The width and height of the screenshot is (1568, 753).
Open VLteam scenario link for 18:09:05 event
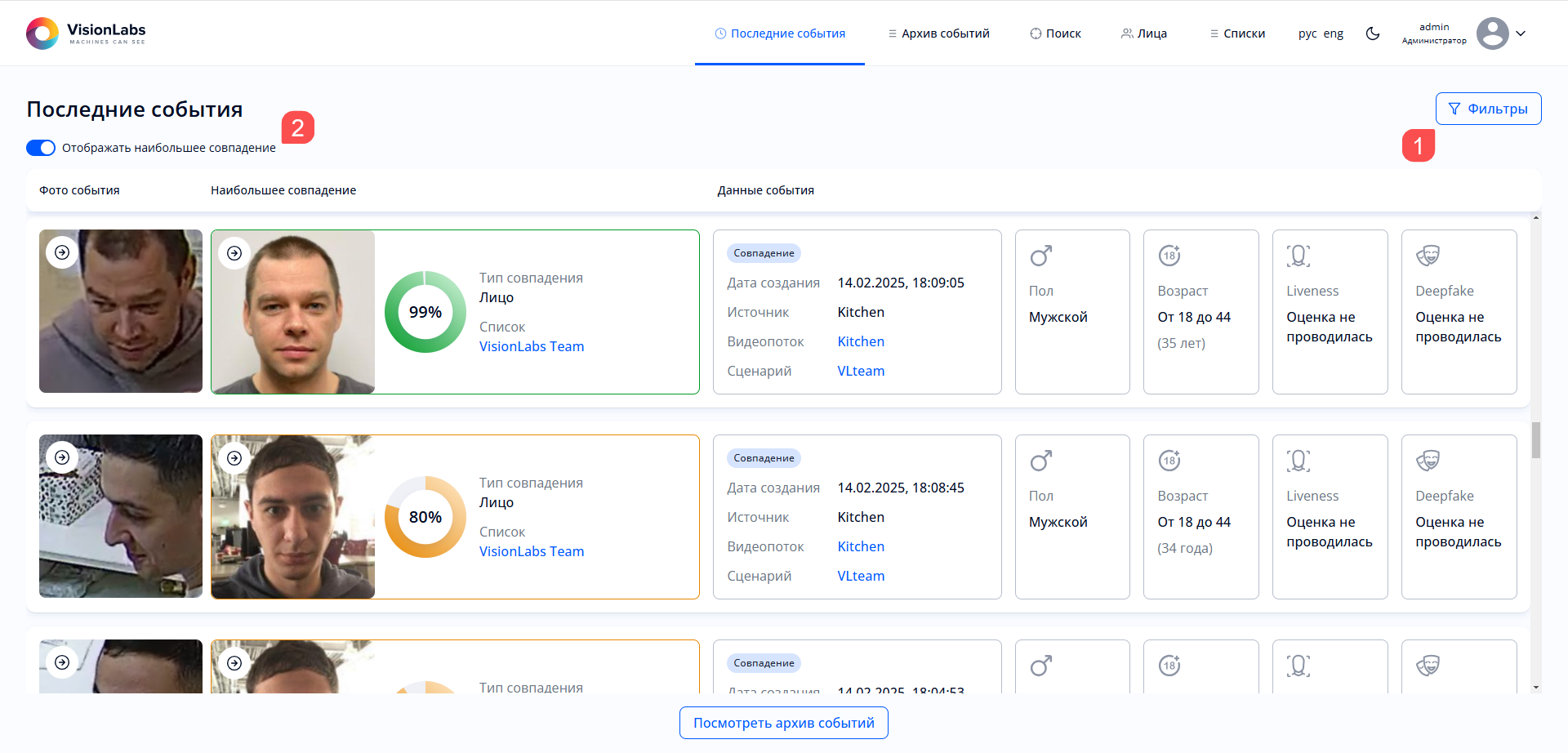(x=861, y=371)
